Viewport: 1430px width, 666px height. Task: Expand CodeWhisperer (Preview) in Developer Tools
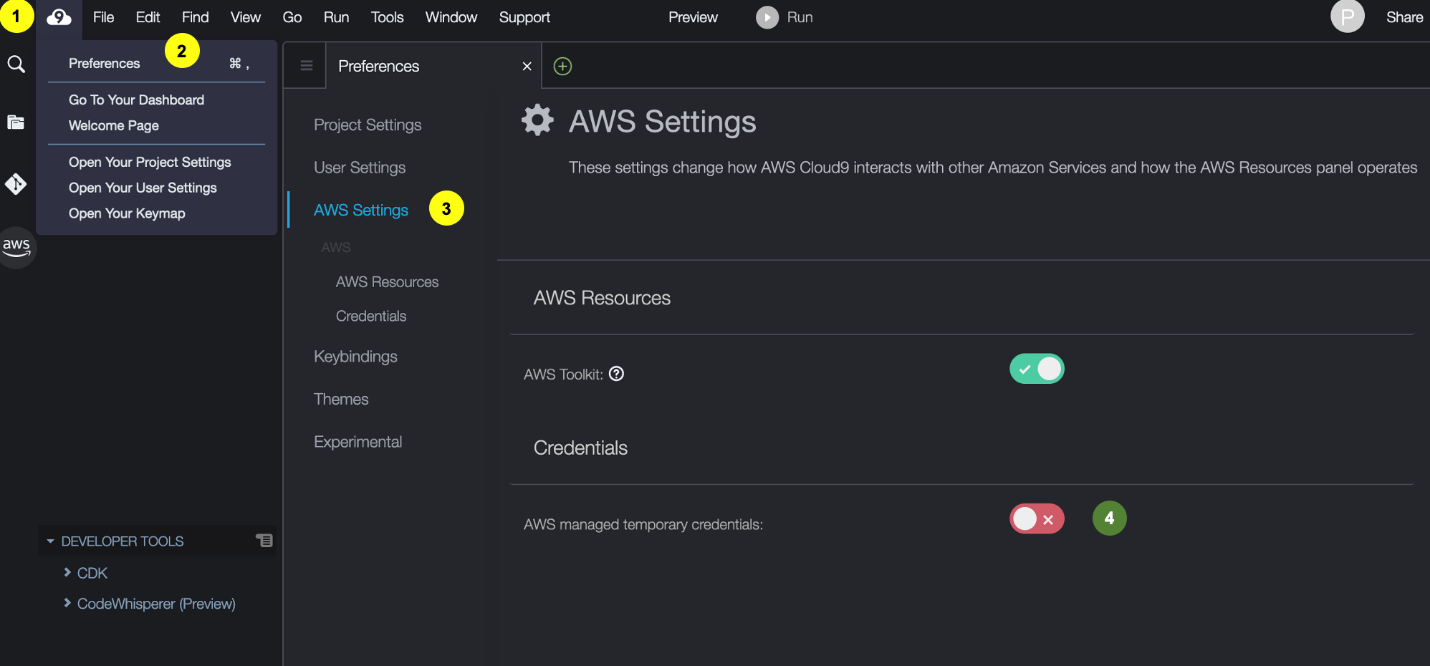68,604
